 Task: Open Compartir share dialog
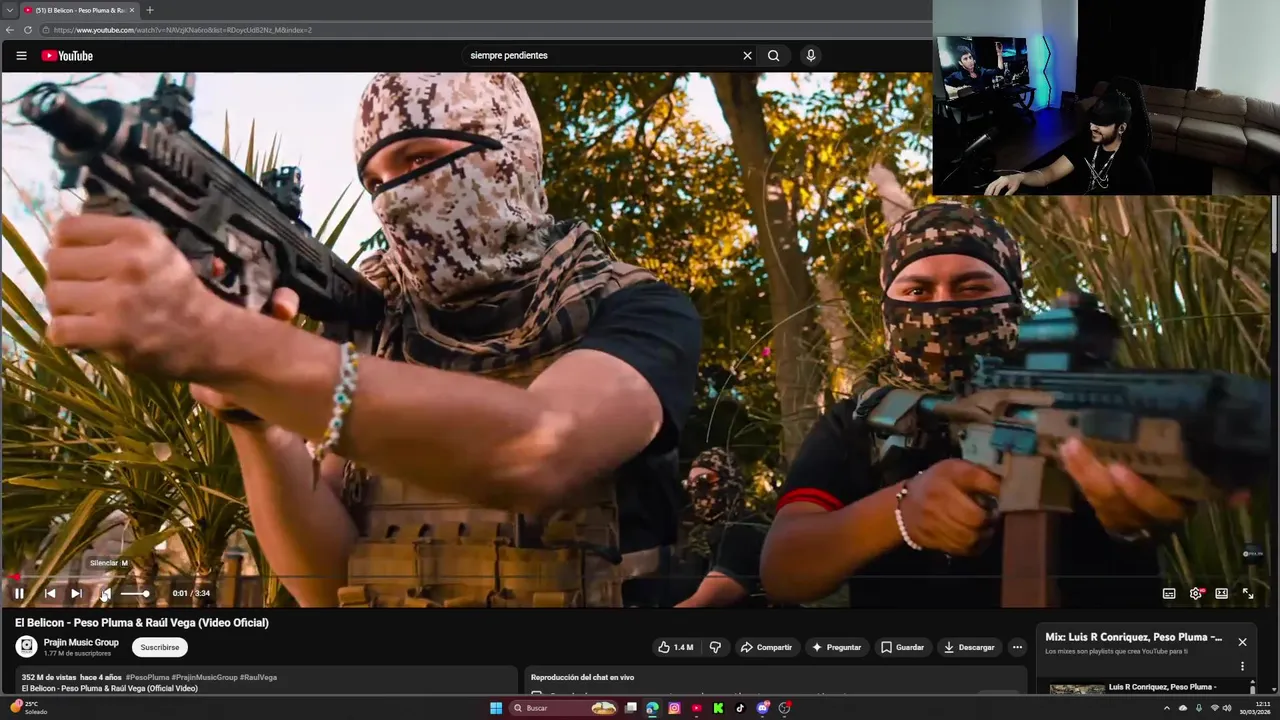coord(766,647)
